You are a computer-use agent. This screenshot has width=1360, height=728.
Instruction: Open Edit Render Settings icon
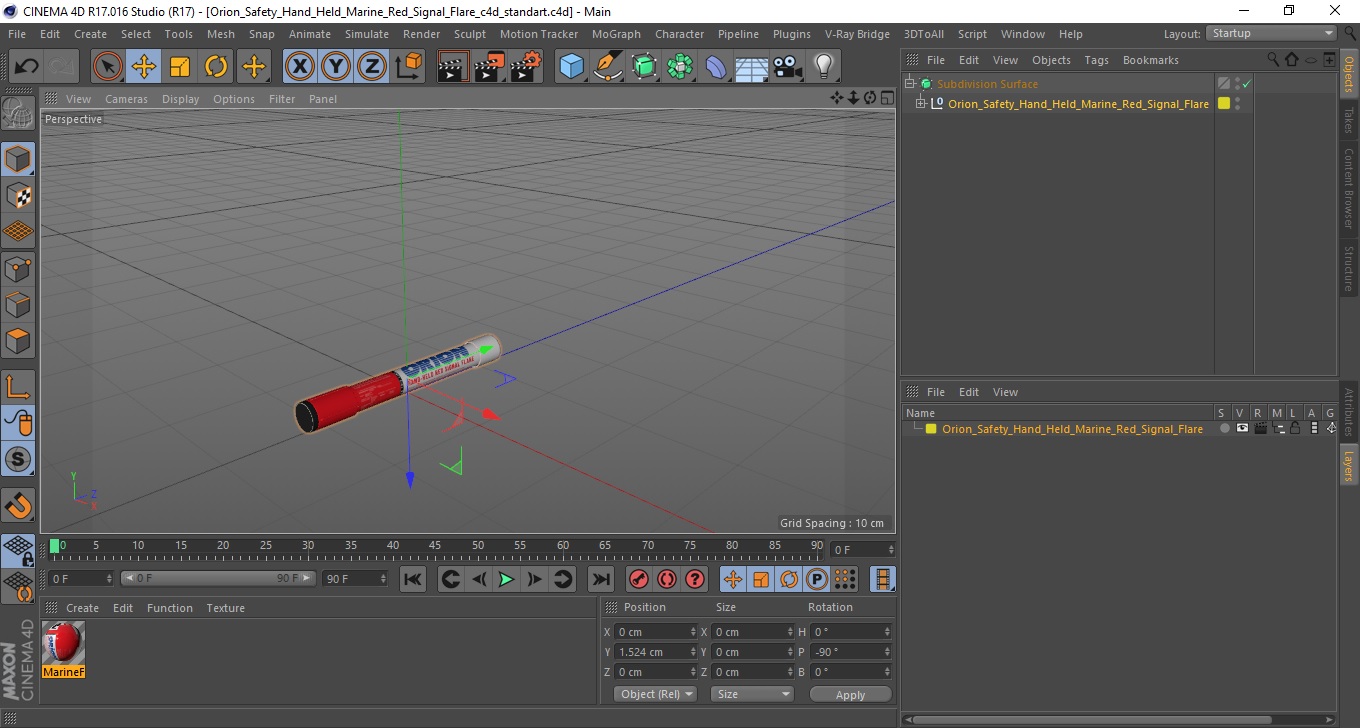(525, 67)
